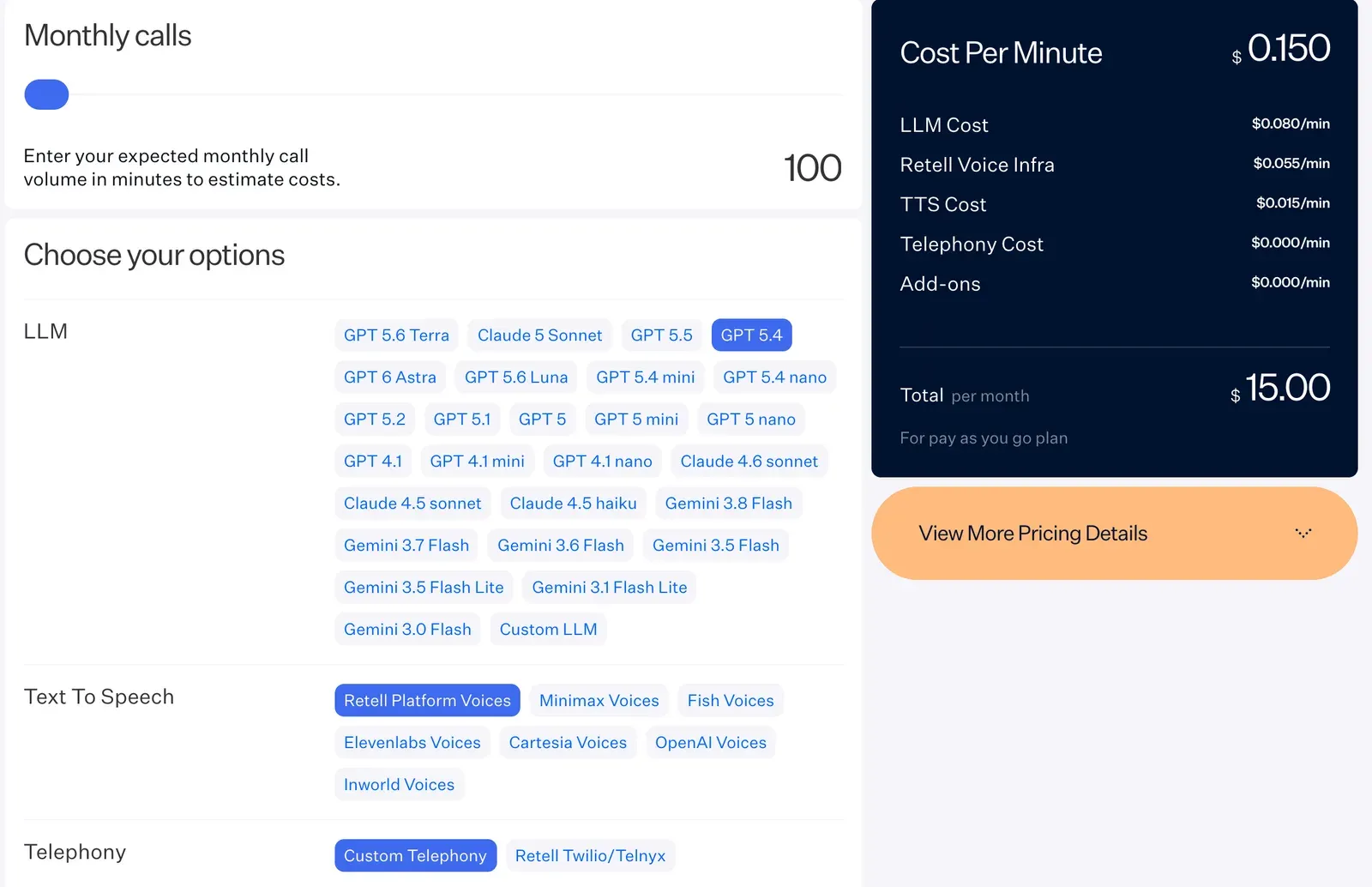Select Gemini 3.1 Flash Lite
Image resolution: width=1372 pixels, height=887 pixels.
[609, 588]
